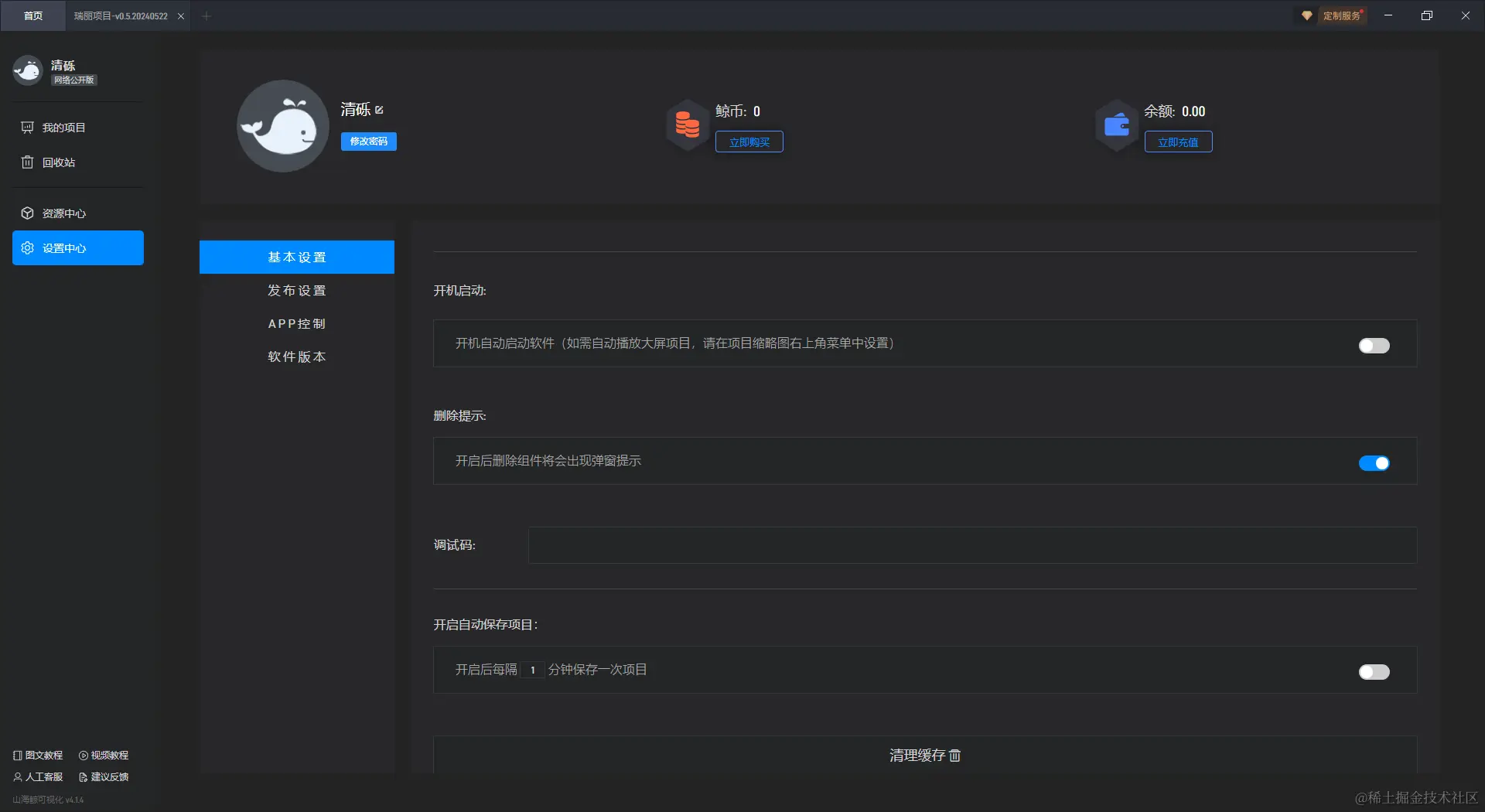Select the 瑞丽项目-v0.5.20240522 tab
The image size is (1485, 812).
[x=121, y=16]
